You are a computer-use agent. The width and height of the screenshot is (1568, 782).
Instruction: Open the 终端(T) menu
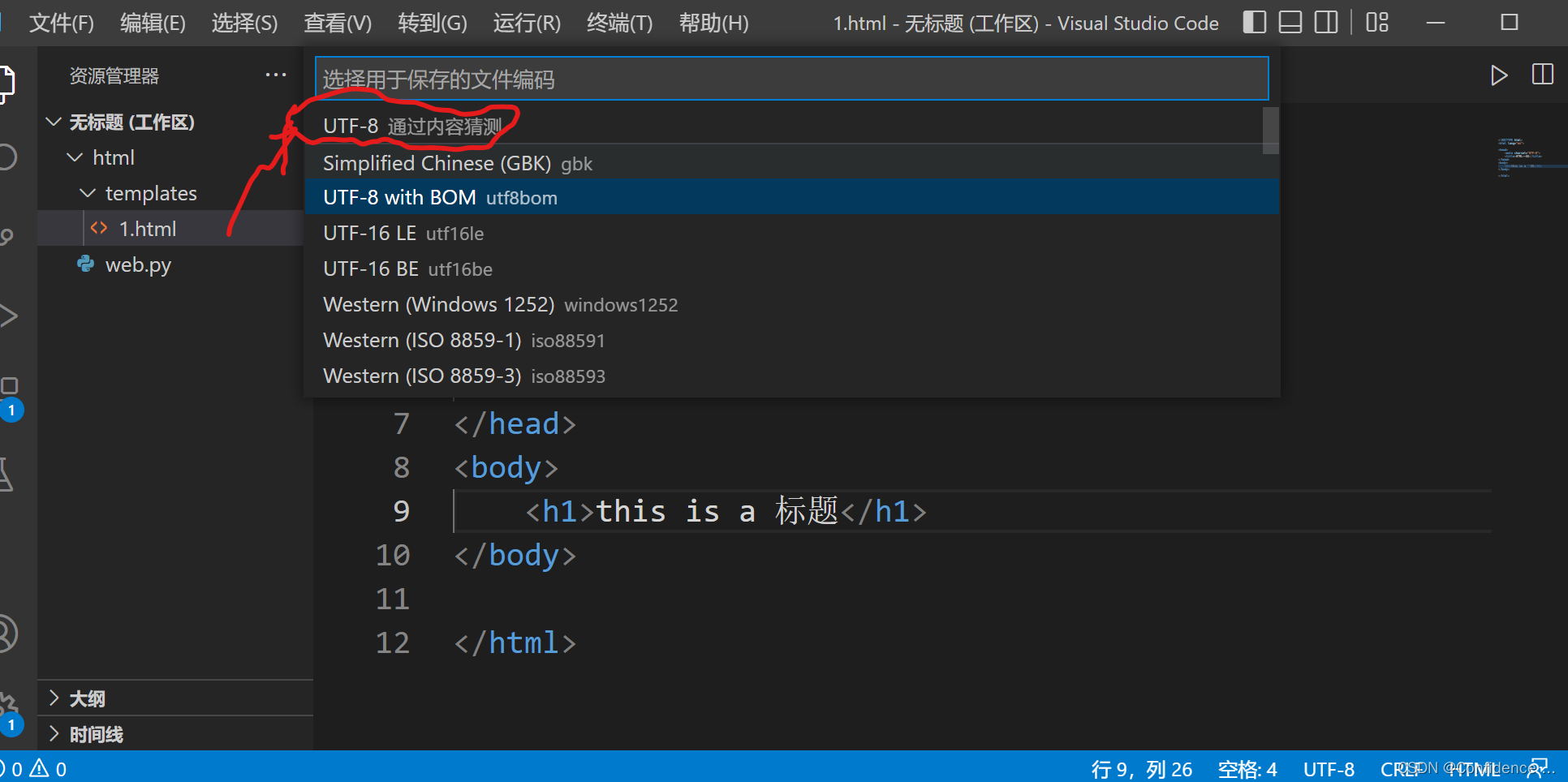tap(618, 23)
